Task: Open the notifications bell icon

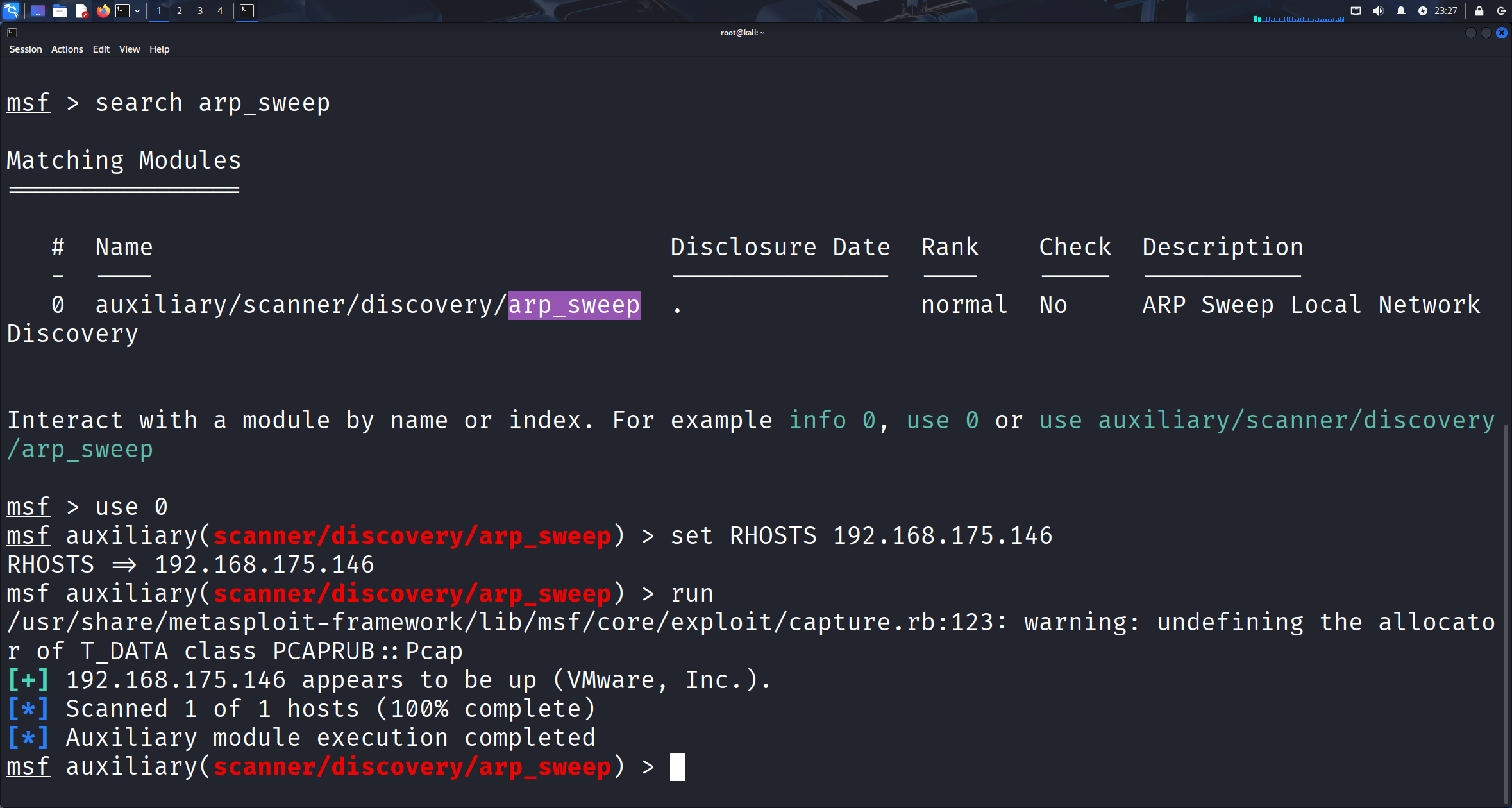Action: click(1400, 10)
